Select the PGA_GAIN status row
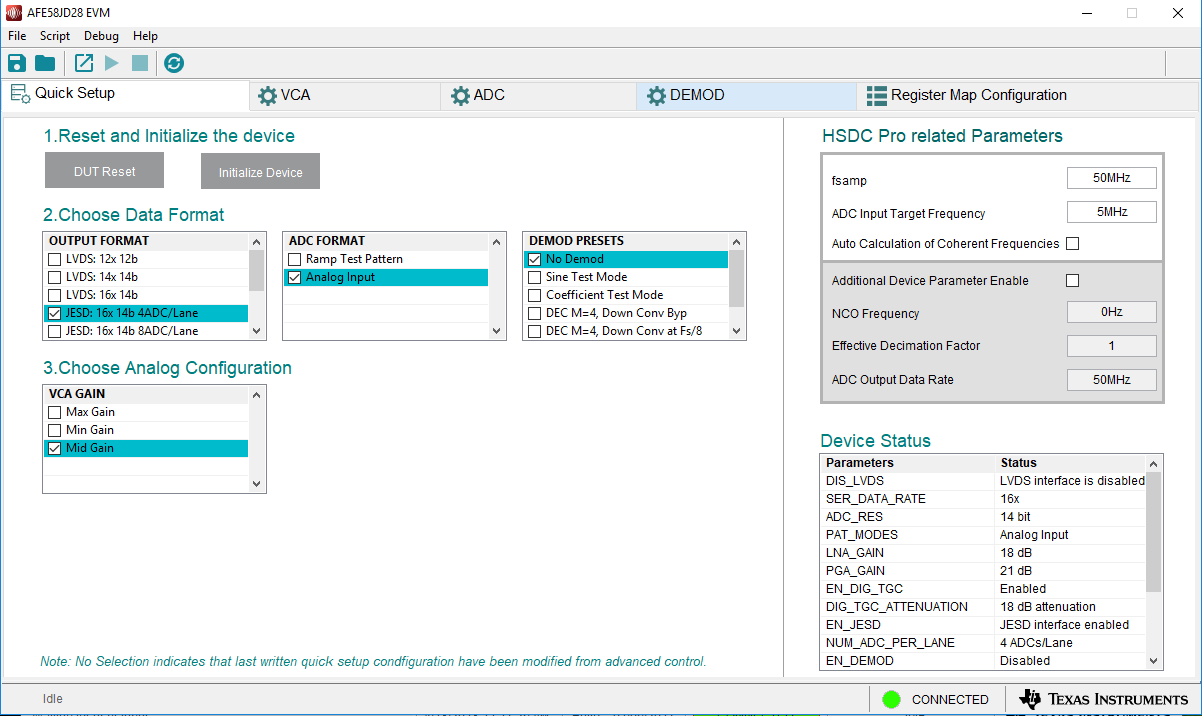This screenshot has height=716, width=1202. tap(983, 571)
